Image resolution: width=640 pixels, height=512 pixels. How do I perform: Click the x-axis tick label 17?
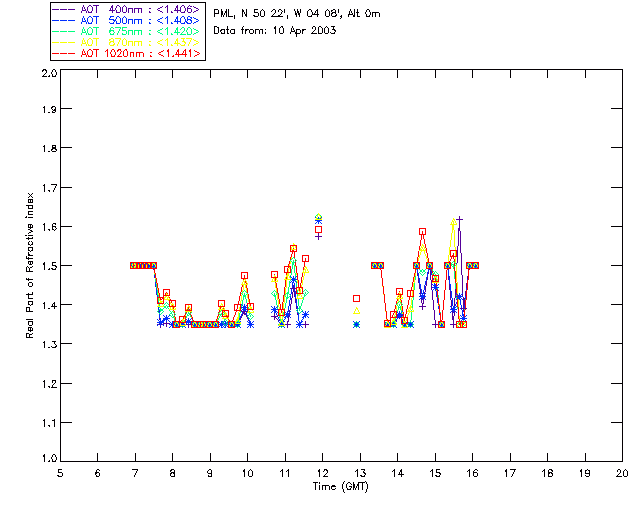[x=510, y=473]
